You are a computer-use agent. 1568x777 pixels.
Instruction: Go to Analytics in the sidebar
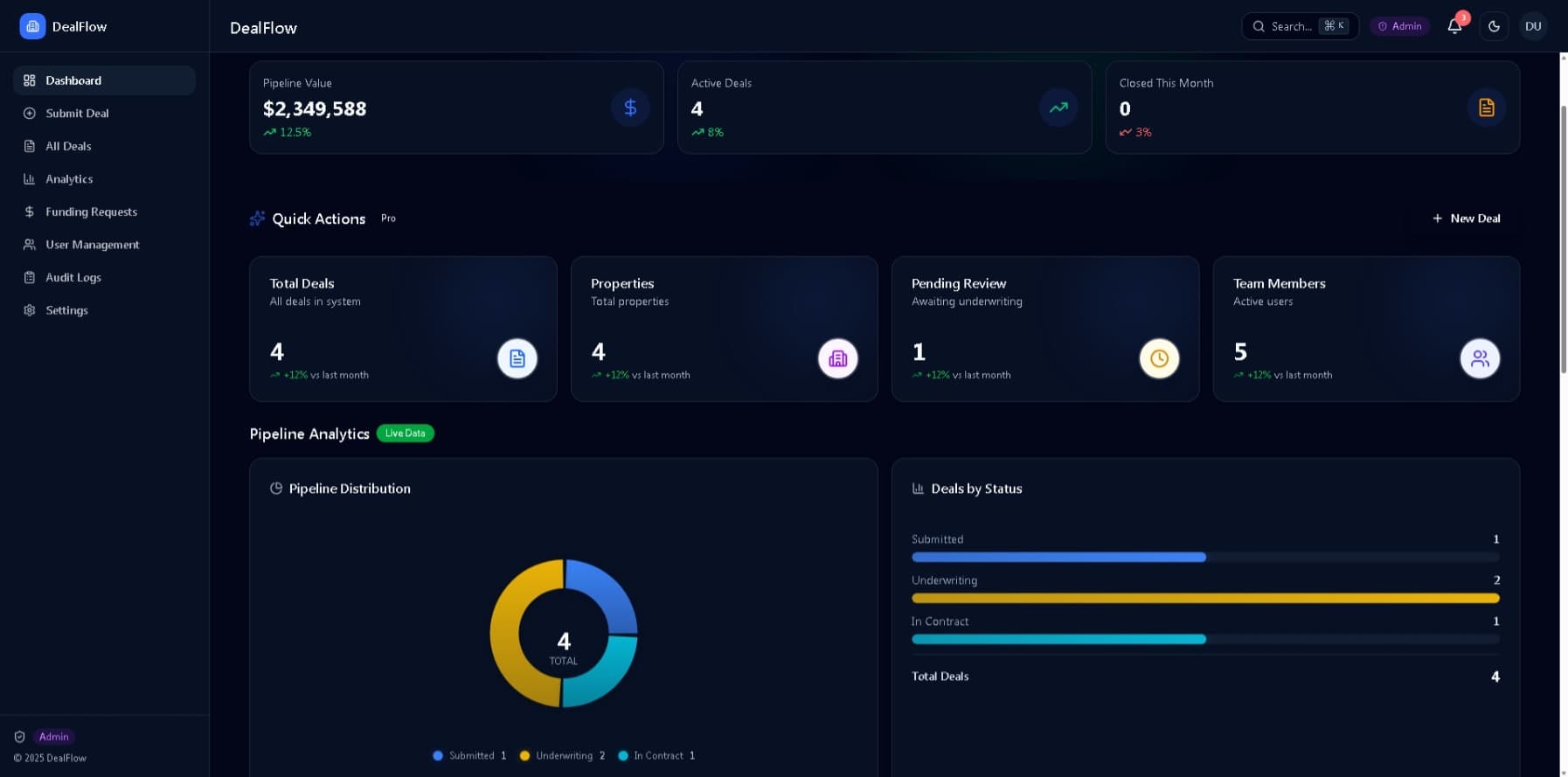[69, 179]
